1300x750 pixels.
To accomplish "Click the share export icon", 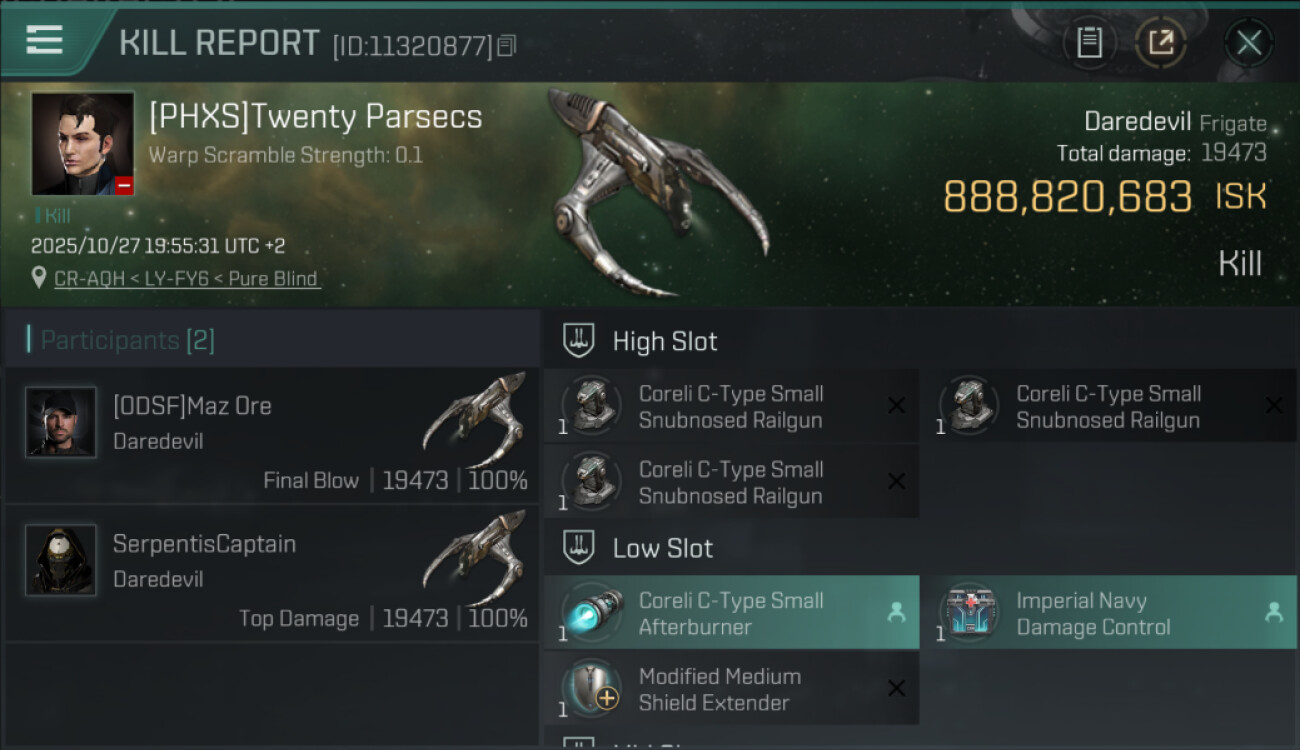I will [1161, 43].
